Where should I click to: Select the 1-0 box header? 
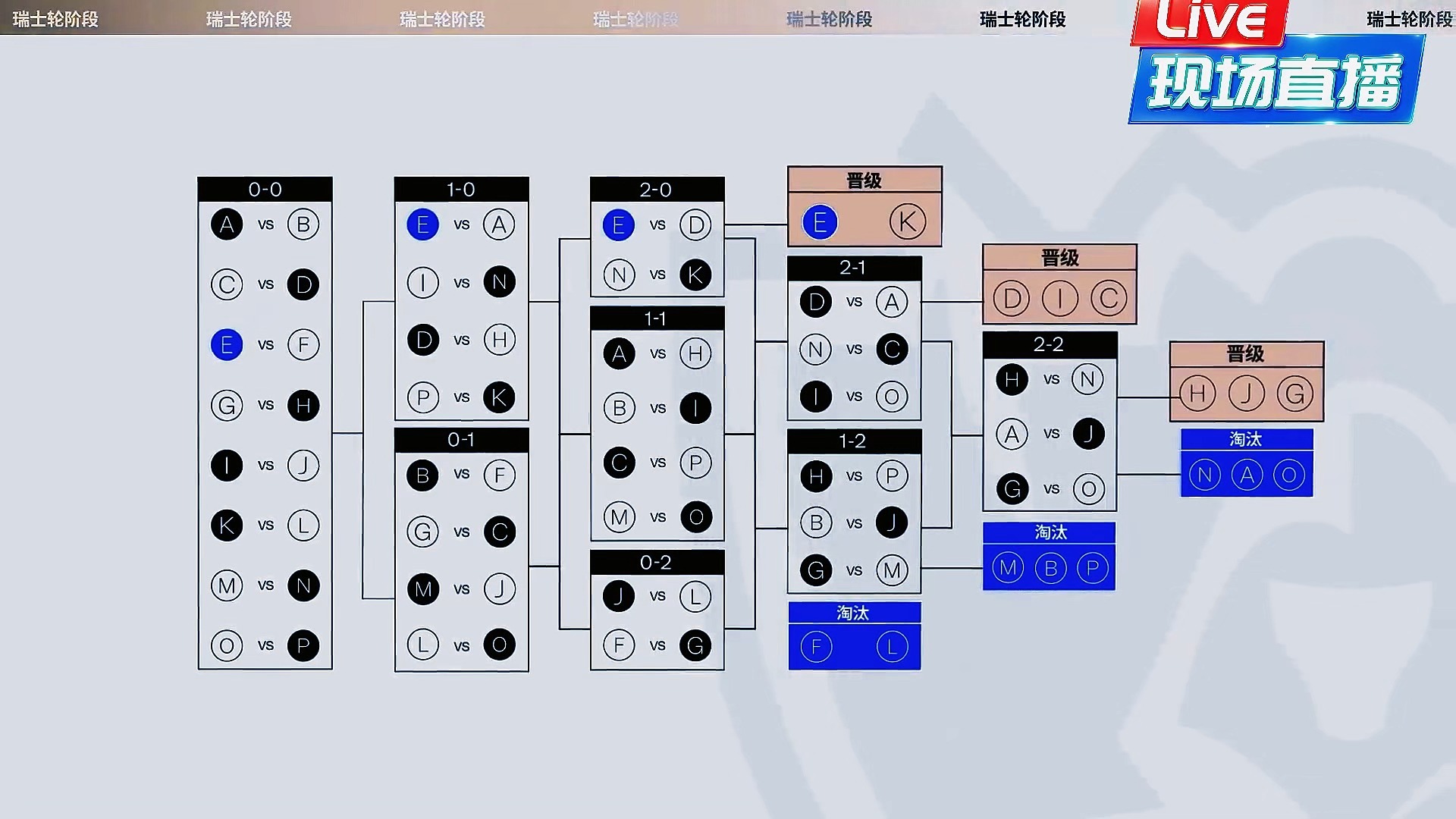coord(461,190)
